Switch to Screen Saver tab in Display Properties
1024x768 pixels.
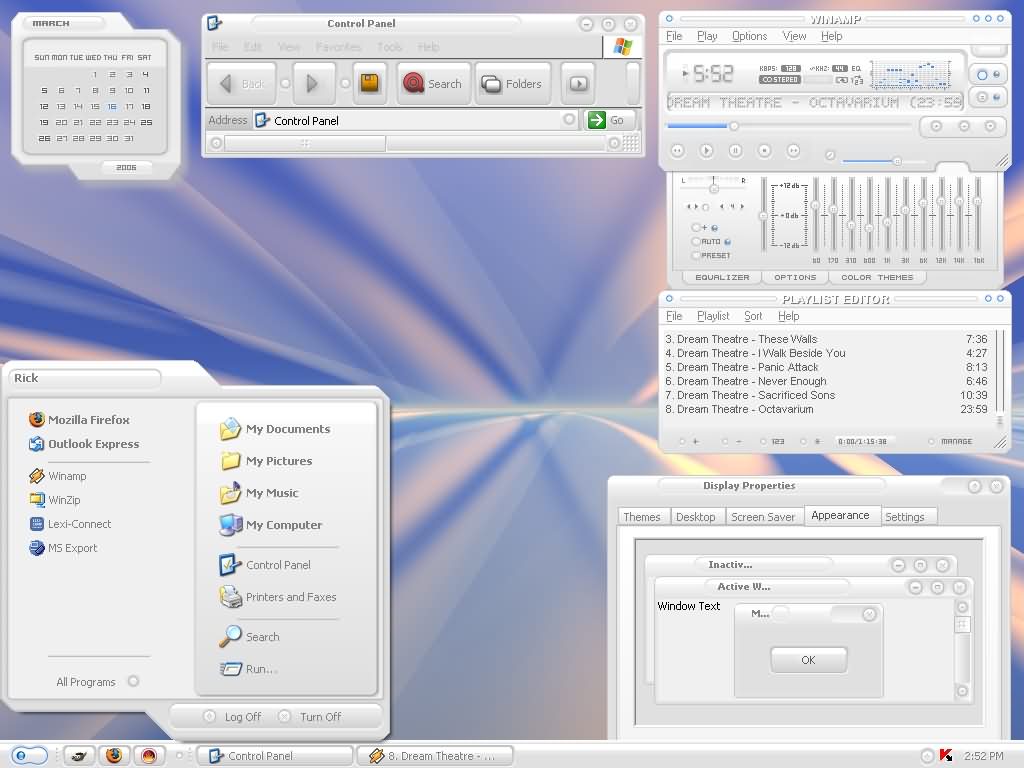(763, 517)
